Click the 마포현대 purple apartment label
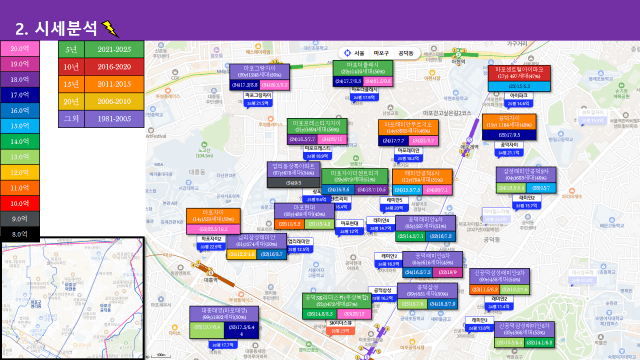 tap(304, 211)
